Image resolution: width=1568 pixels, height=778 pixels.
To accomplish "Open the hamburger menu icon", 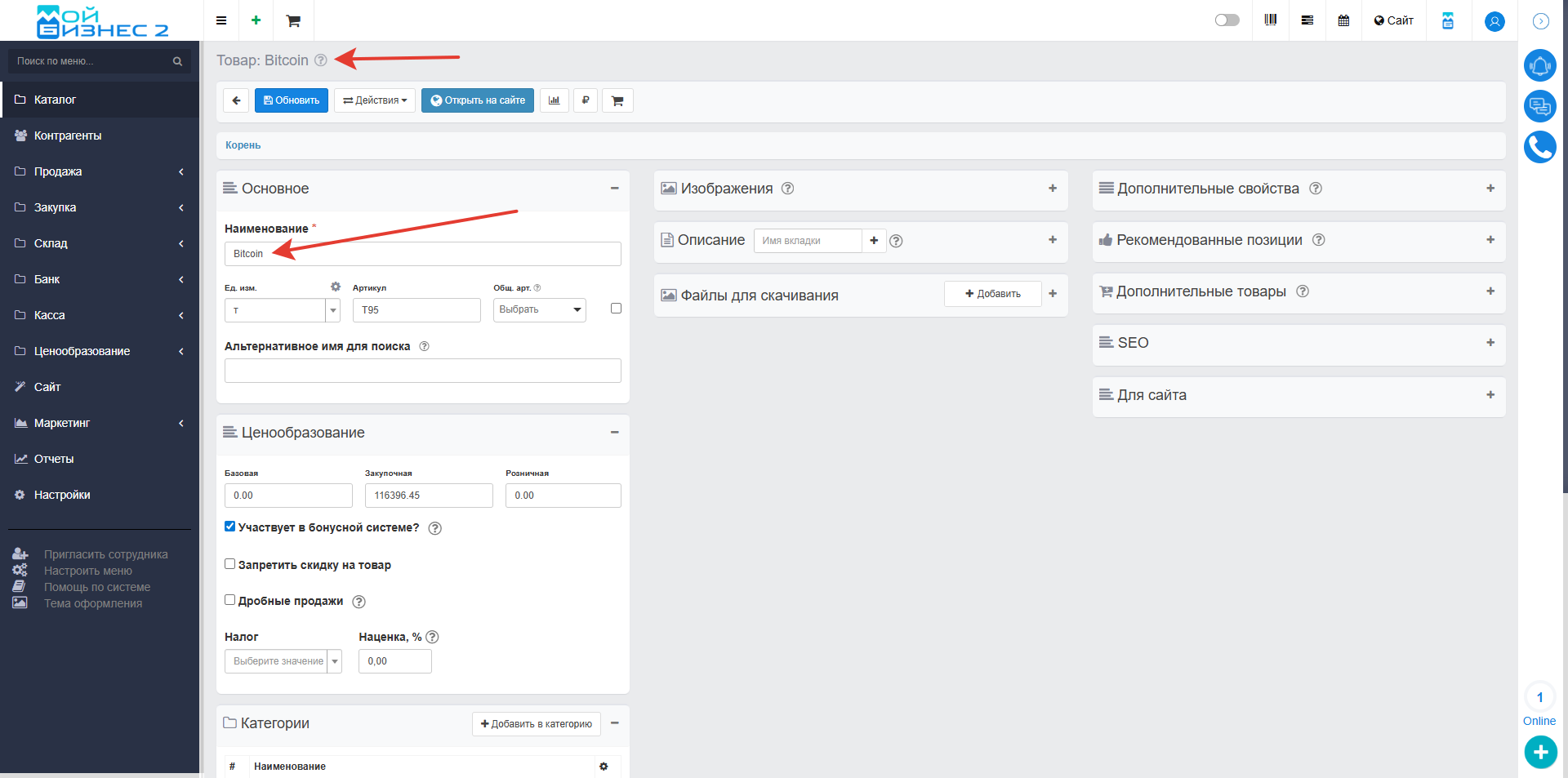I will pos(221,20).
